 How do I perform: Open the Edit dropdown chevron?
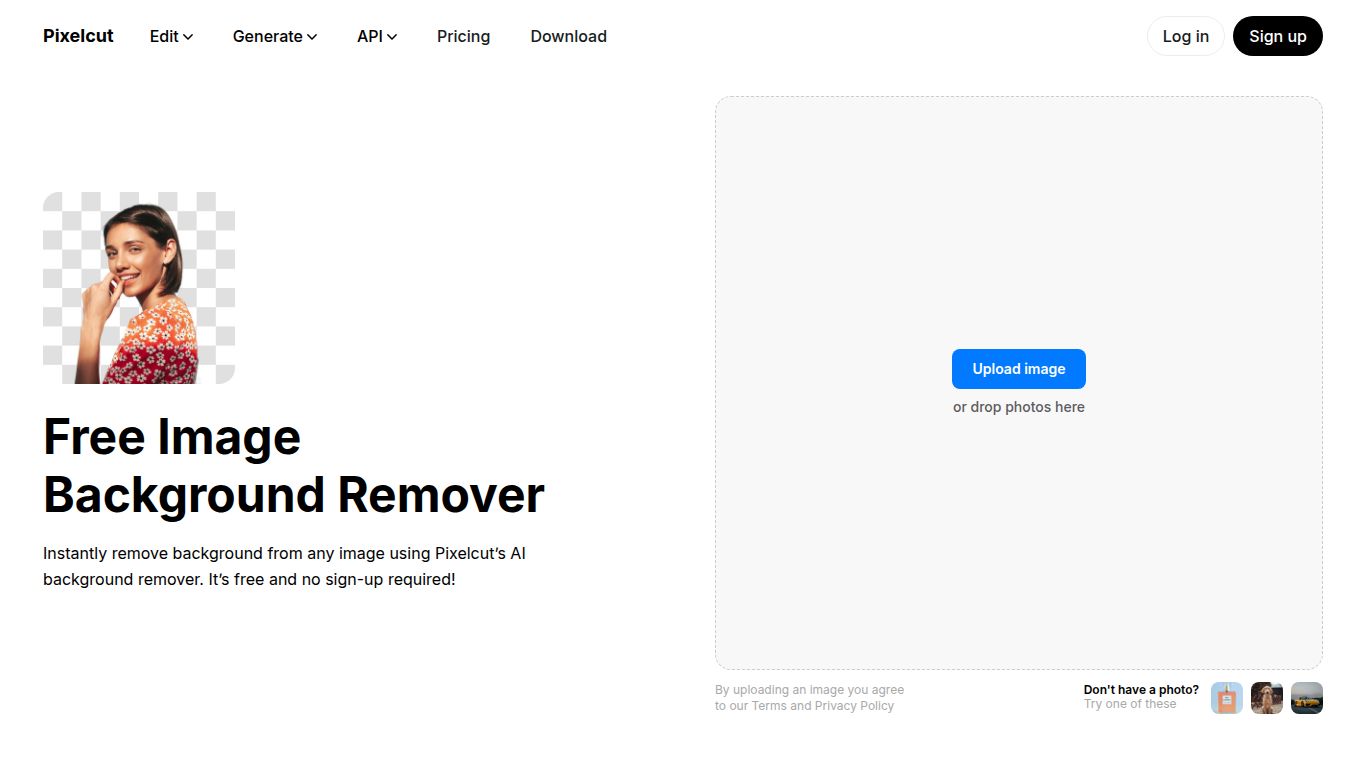190,37
